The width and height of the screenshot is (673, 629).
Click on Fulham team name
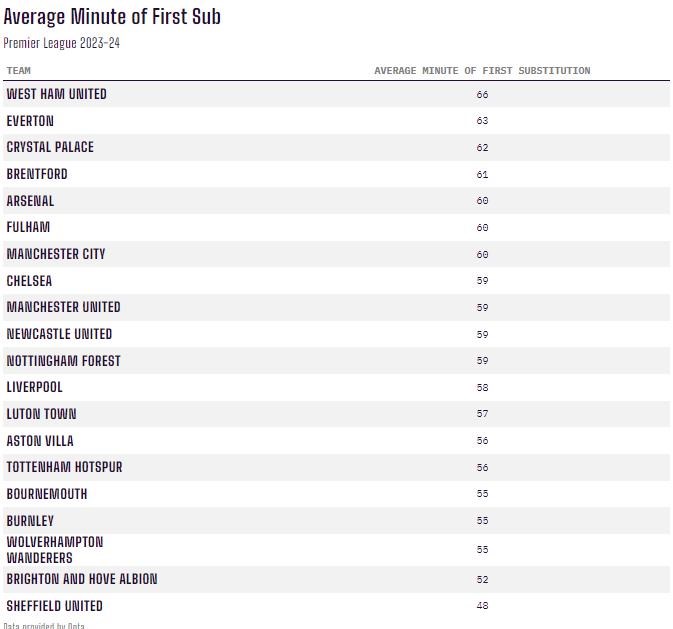click(x=28, y=227)
